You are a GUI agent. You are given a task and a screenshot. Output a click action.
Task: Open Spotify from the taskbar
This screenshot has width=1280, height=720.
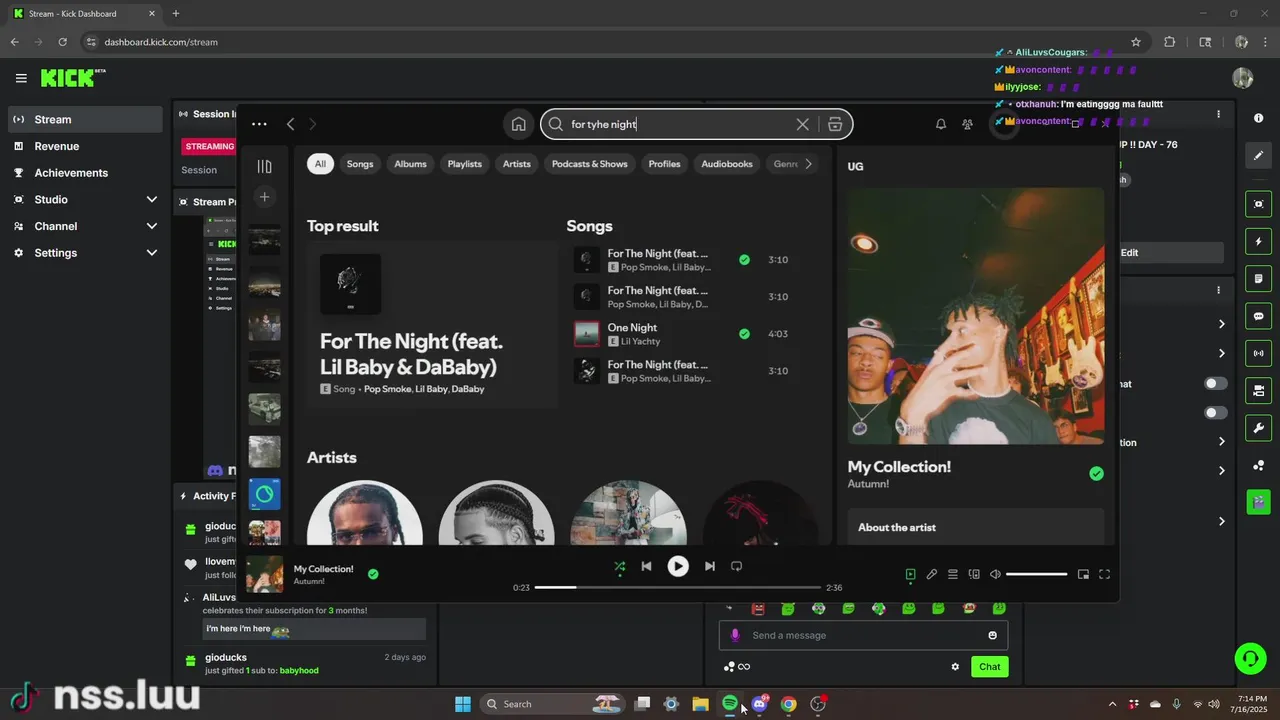[730, 704]
